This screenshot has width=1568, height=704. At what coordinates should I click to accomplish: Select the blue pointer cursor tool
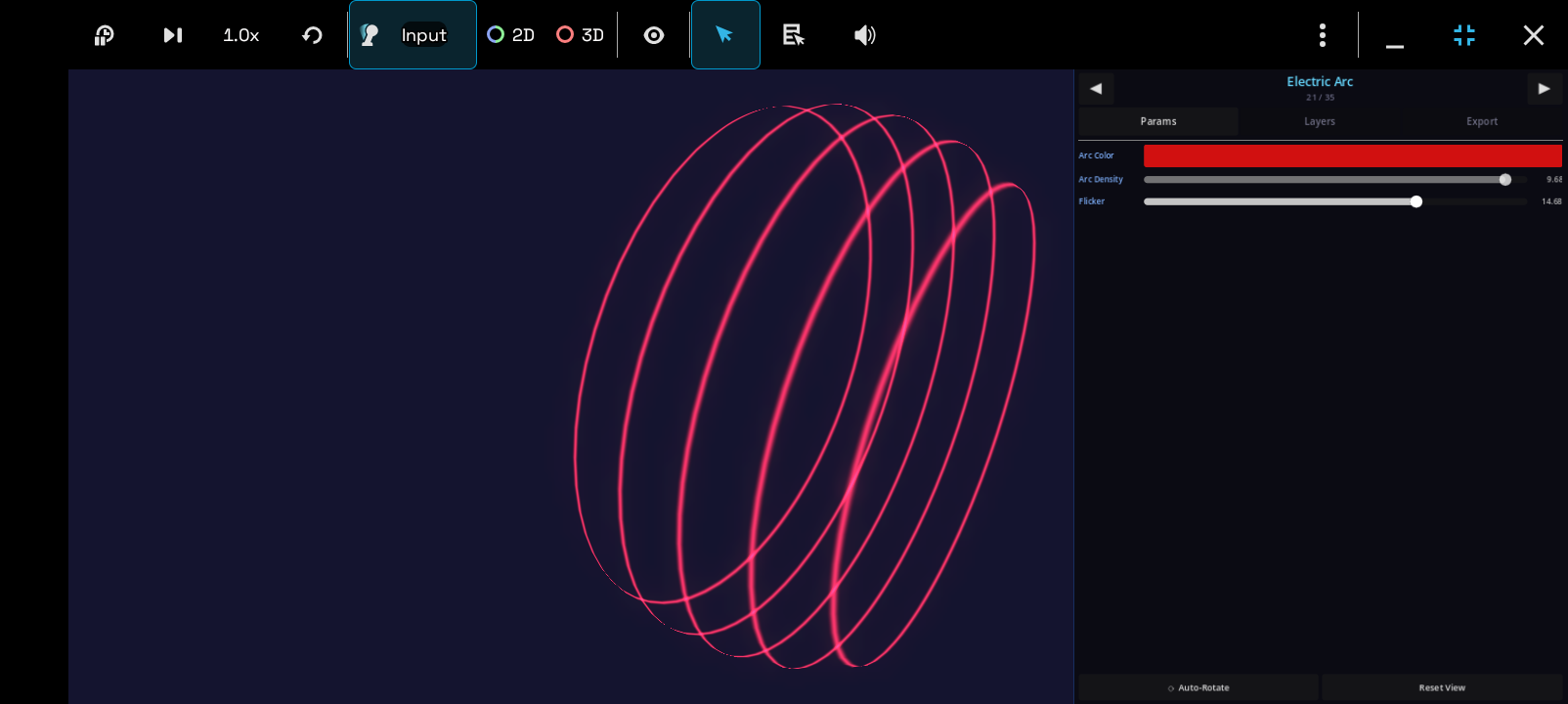tap(725, 35)
